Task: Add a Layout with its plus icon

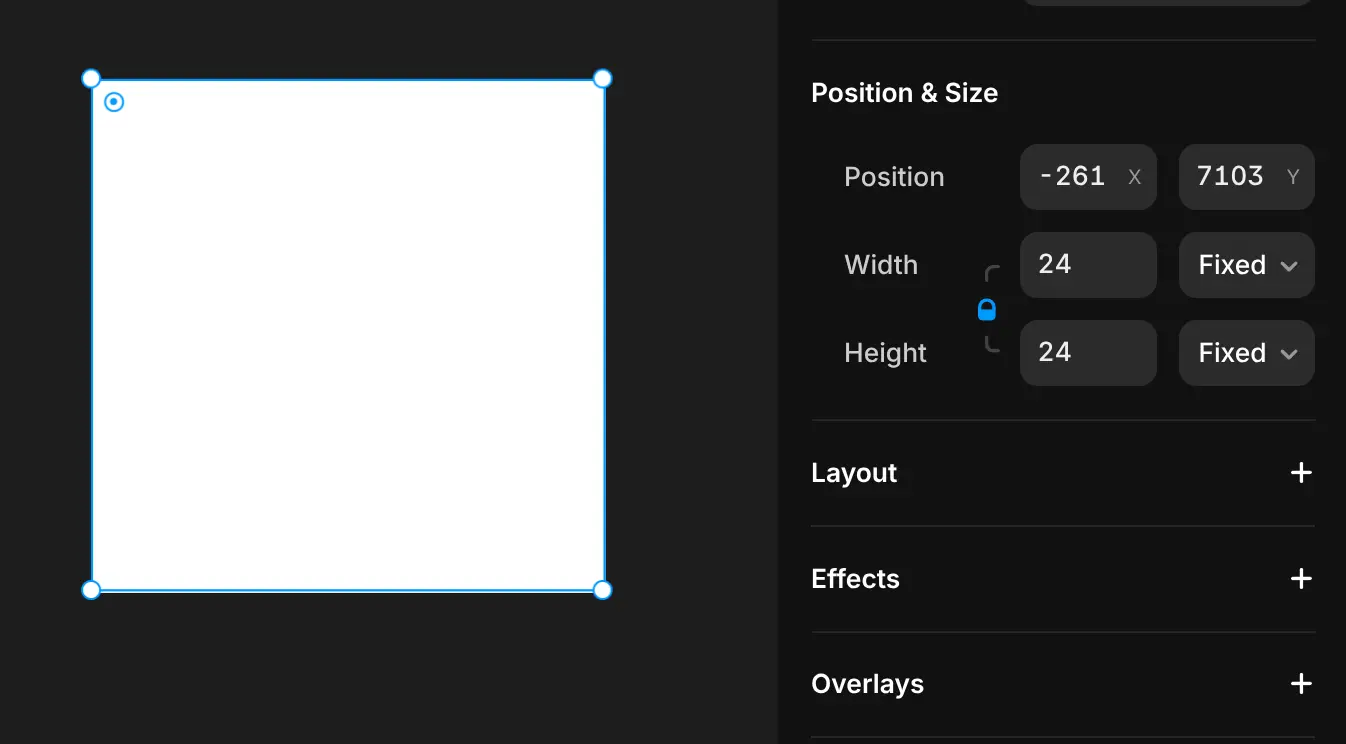Action: click(1301, 473)
